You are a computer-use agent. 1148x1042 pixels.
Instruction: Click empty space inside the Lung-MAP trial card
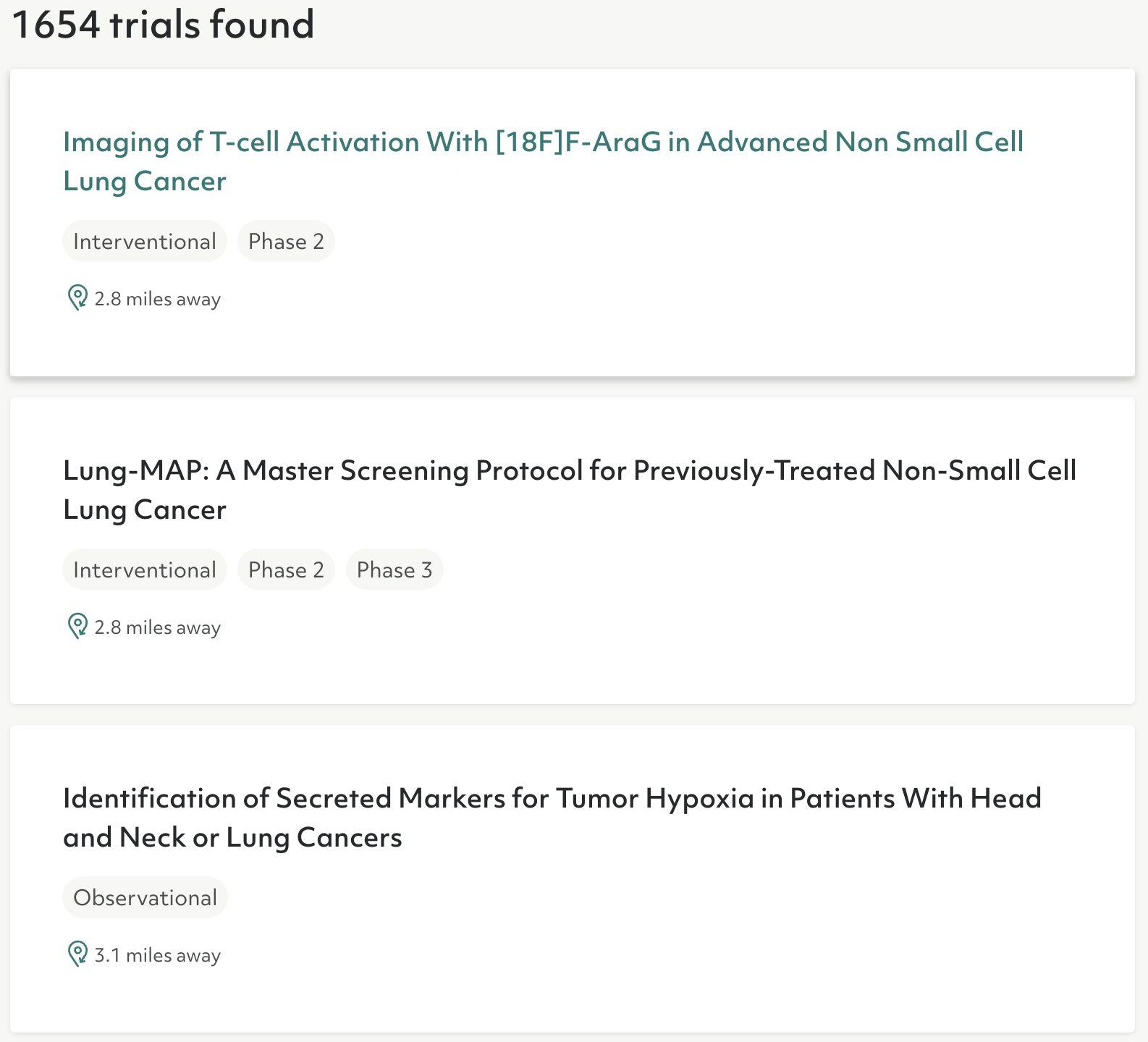tap(724, 622)
